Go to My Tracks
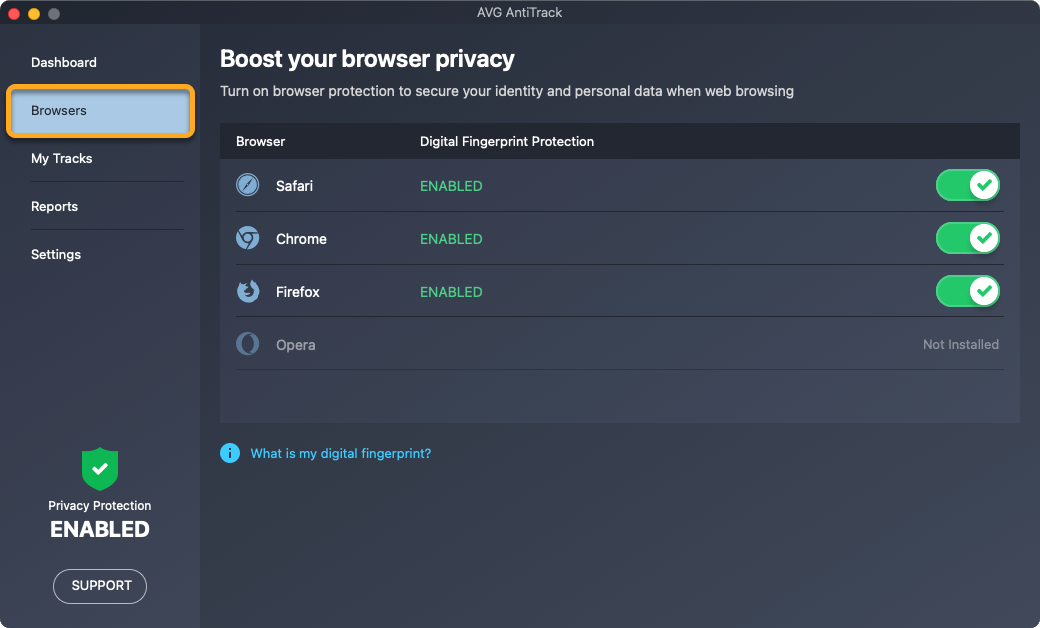This screenshot has width=1040, height=628. point(62,158)
